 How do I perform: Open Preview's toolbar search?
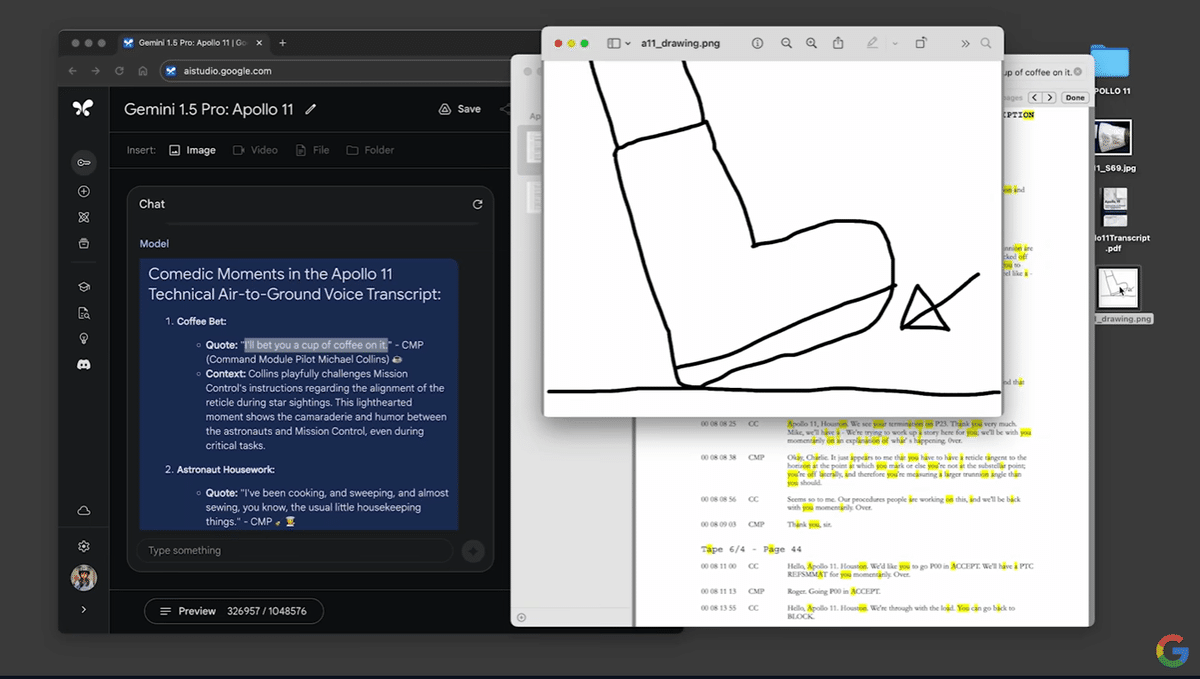[986, 43]
